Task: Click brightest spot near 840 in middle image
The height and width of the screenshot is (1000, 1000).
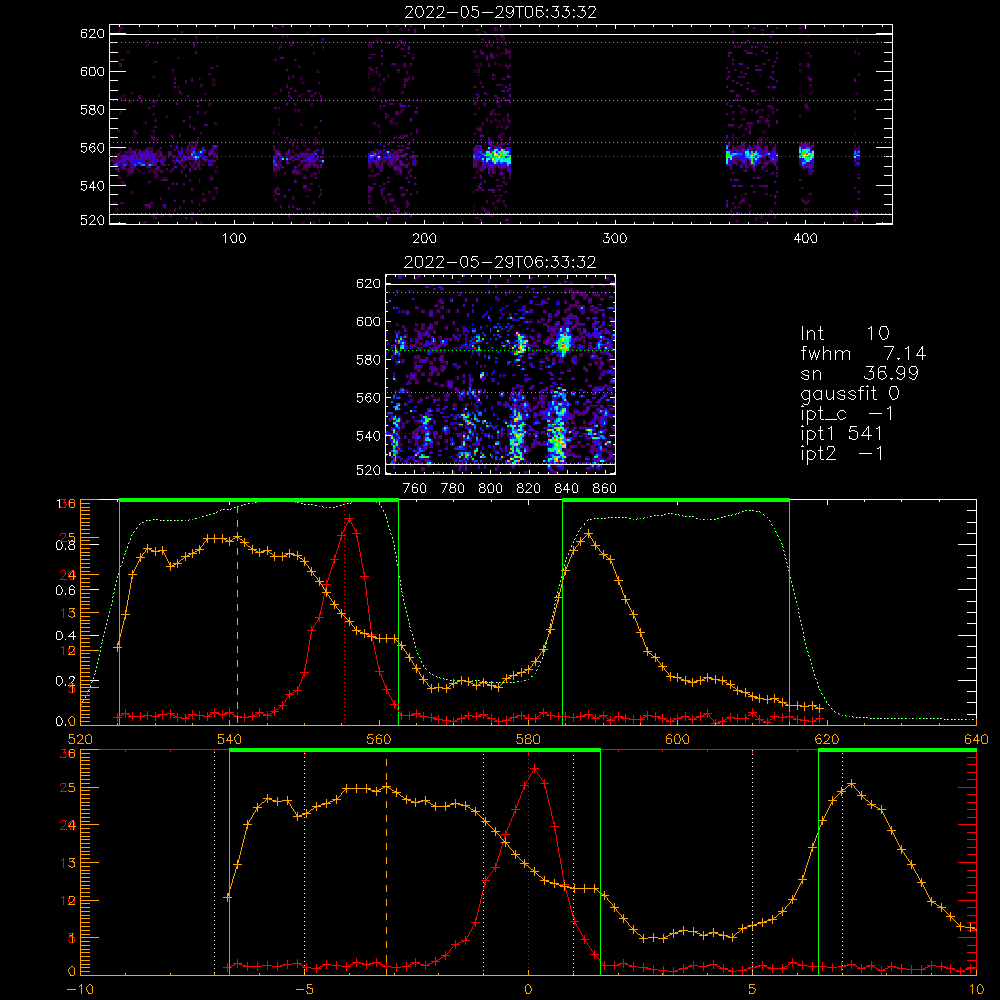Action: 563,344
